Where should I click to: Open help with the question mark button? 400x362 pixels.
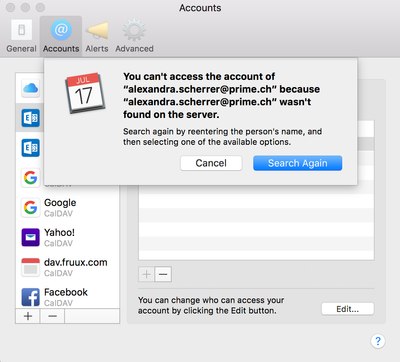tap(378, 341)
